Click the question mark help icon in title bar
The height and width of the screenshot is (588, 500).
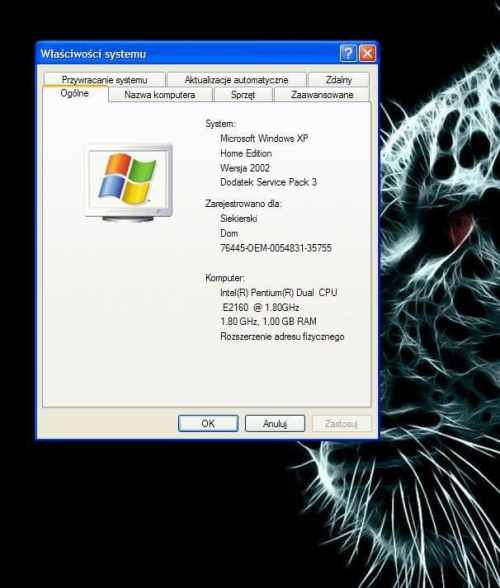pos(348,53)
